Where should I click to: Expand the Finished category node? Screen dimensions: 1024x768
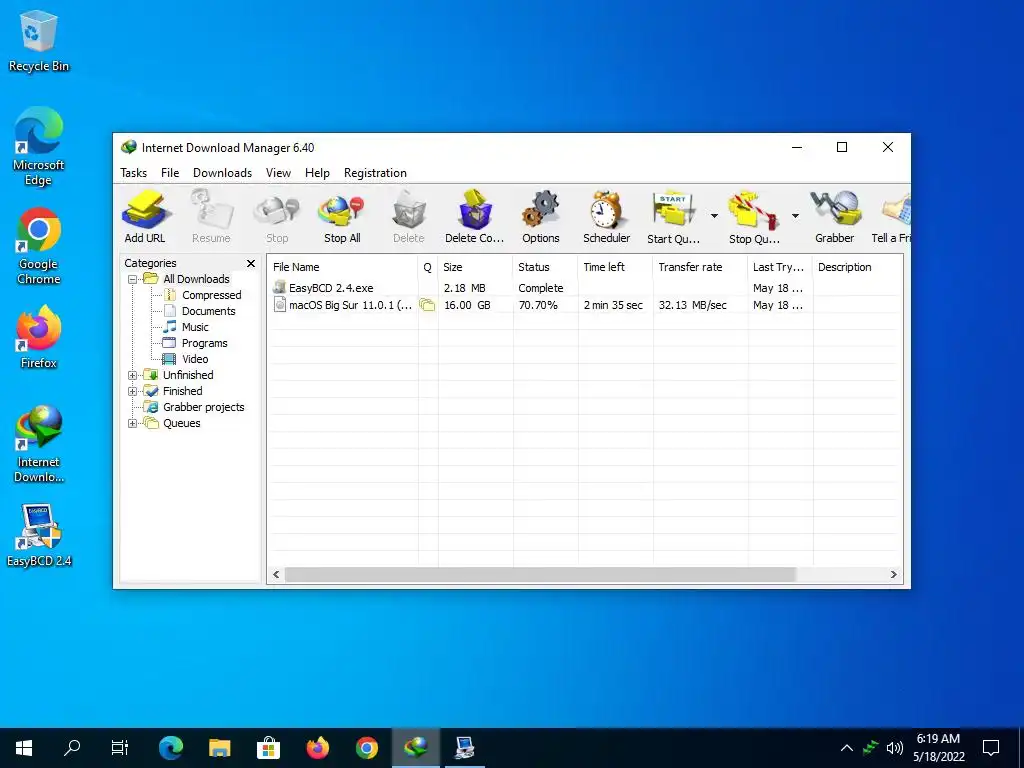pos(132,391)
